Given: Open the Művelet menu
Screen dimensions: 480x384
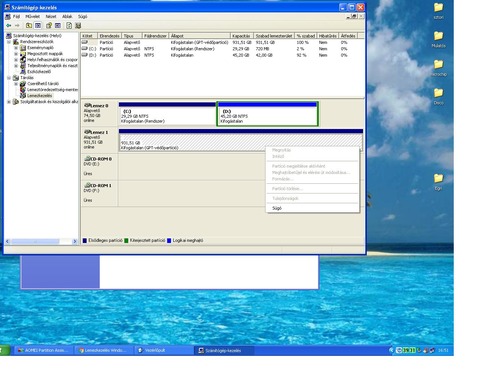Looking at the screenshot, I should [32, 16].
